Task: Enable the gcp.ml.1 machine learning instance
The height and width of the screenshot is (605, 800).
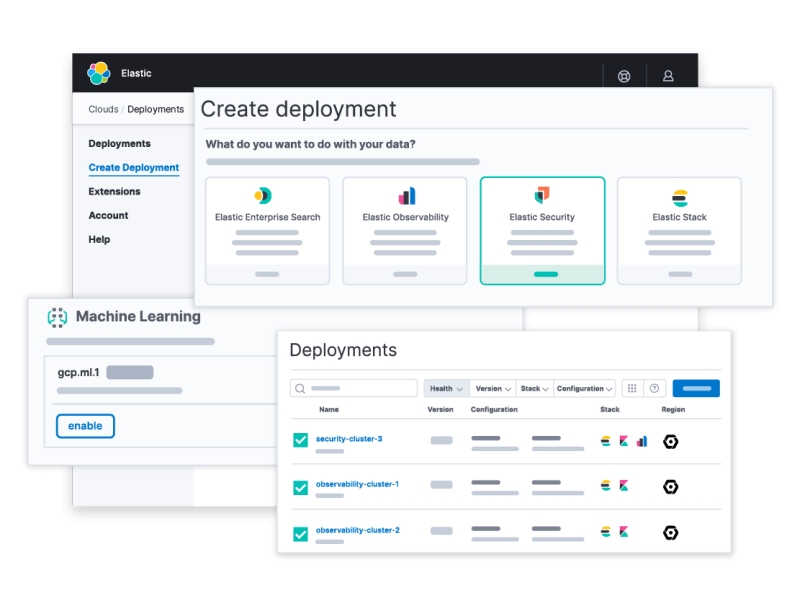Action: coord(85,426)
